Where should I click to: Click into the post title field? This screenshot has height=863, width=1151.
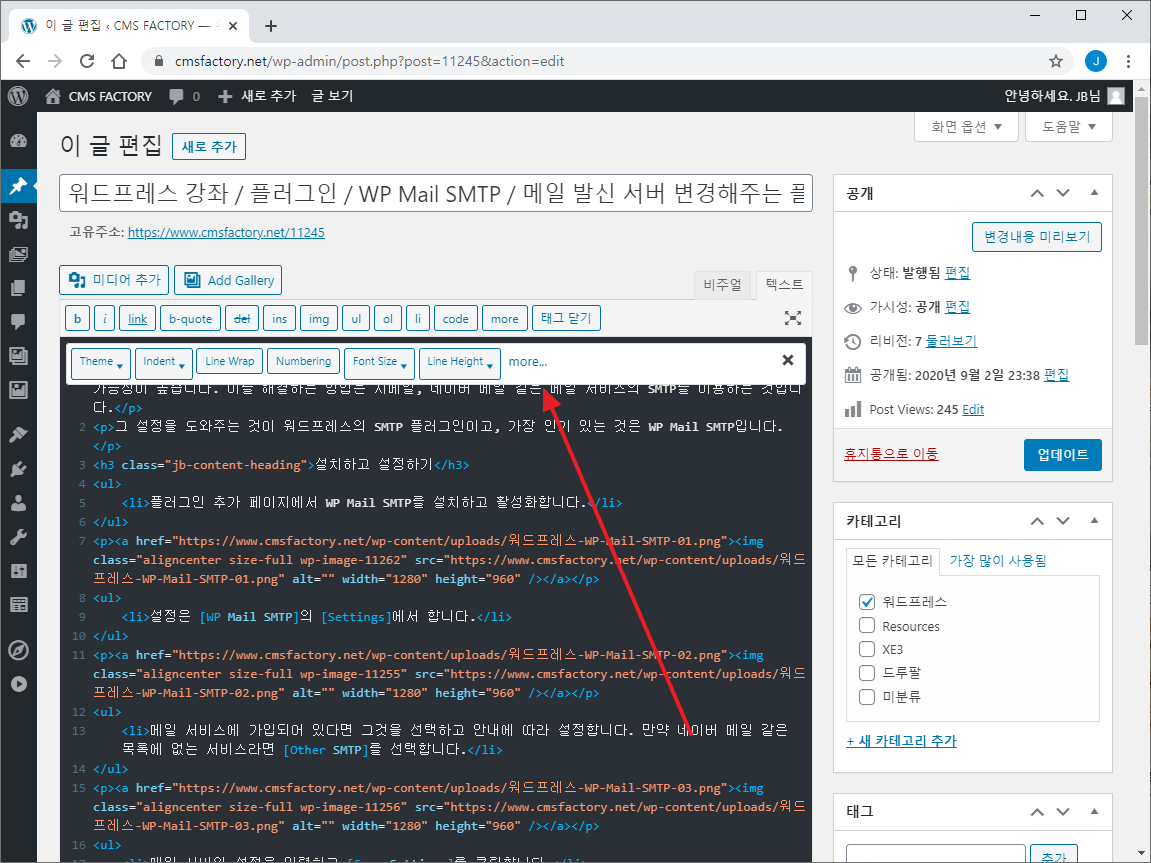point(436,193)
